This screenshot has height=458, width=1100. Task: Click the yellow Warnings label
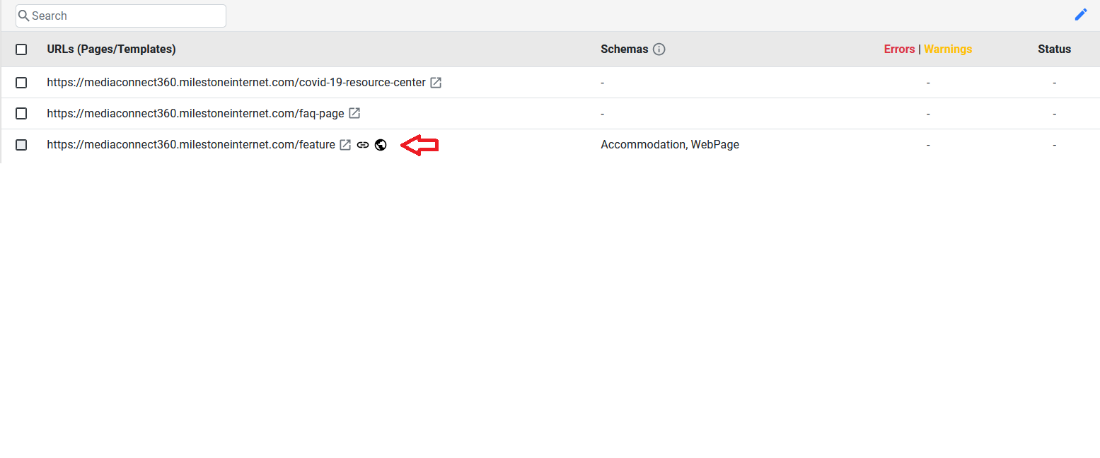click(948, 49)
